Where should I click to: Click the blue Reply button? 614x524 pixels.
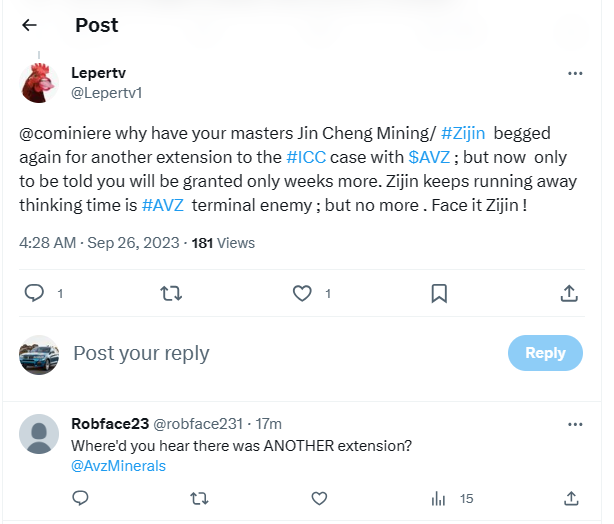coord(545,353)
